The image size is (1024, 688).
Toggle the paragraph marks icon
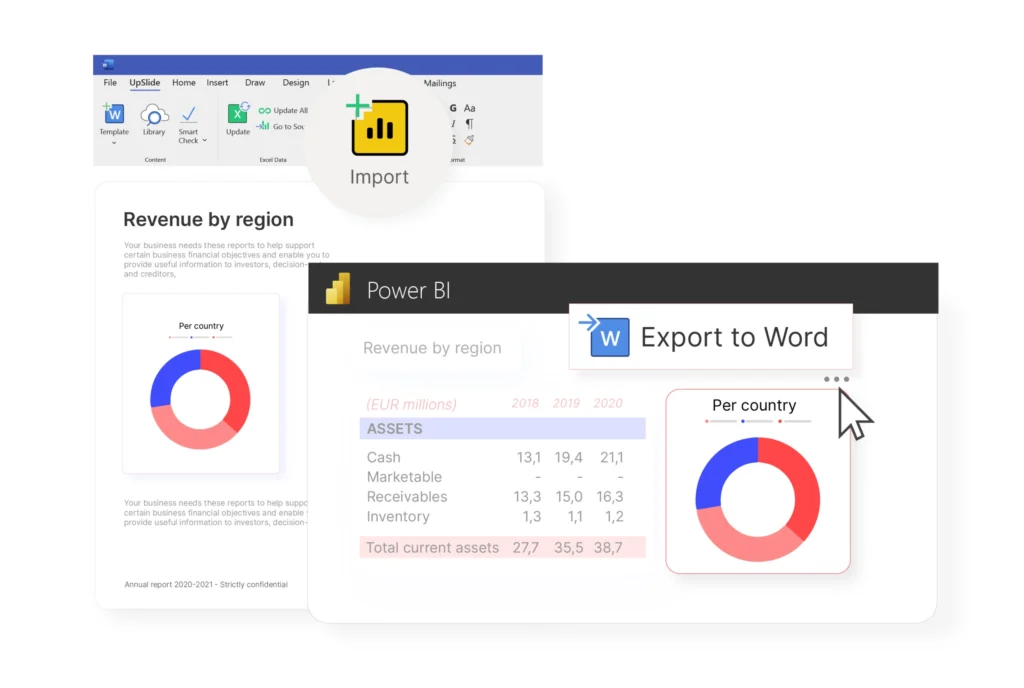click(x=468, y=124)
